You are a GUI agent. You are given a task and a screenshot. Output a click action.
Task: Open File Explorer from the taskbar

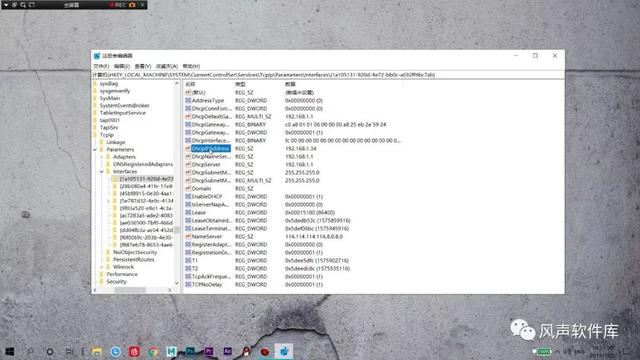[97, 351]
